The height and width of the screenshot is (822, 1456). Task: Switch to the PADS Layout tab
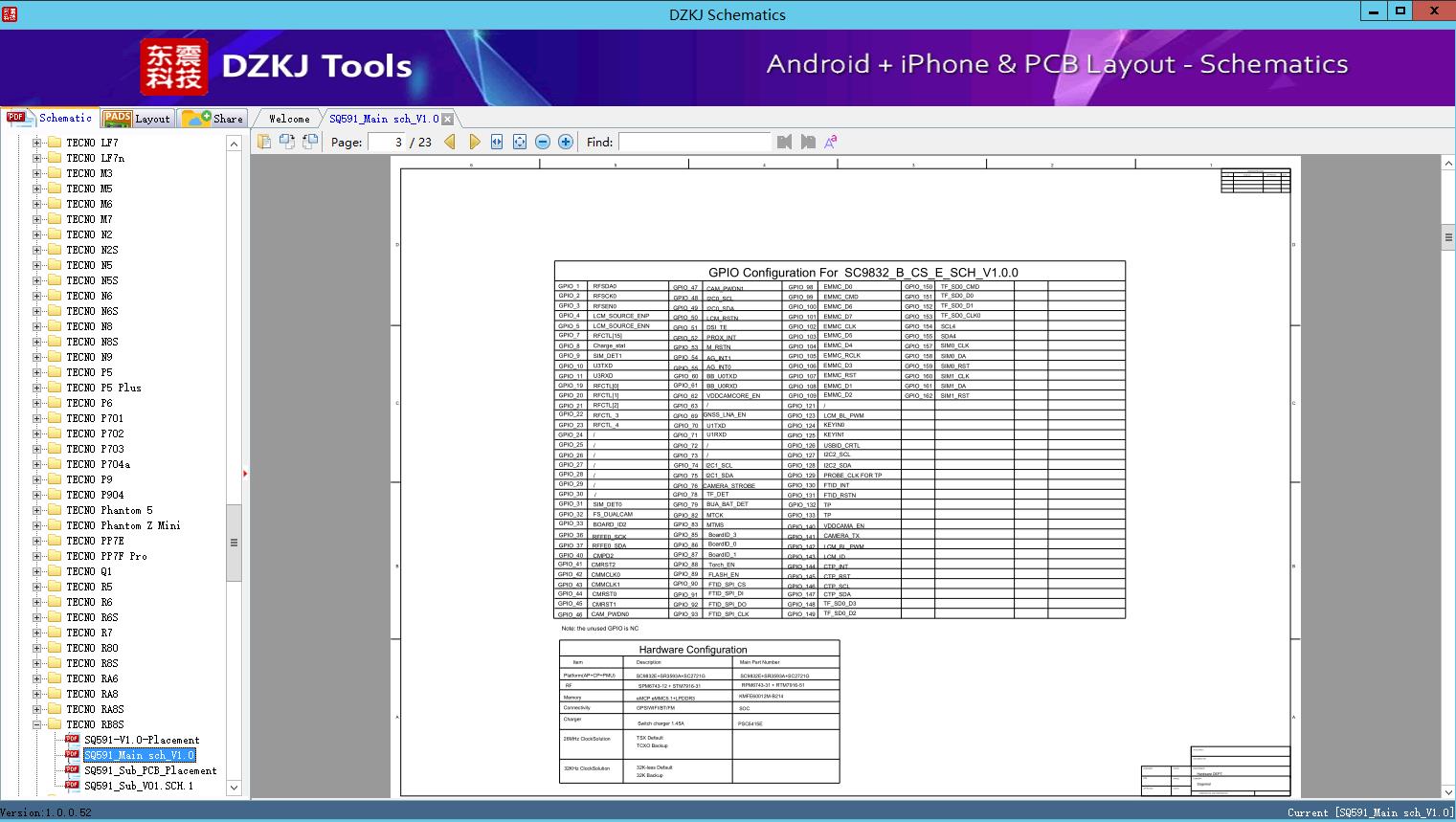pos(136,118)
